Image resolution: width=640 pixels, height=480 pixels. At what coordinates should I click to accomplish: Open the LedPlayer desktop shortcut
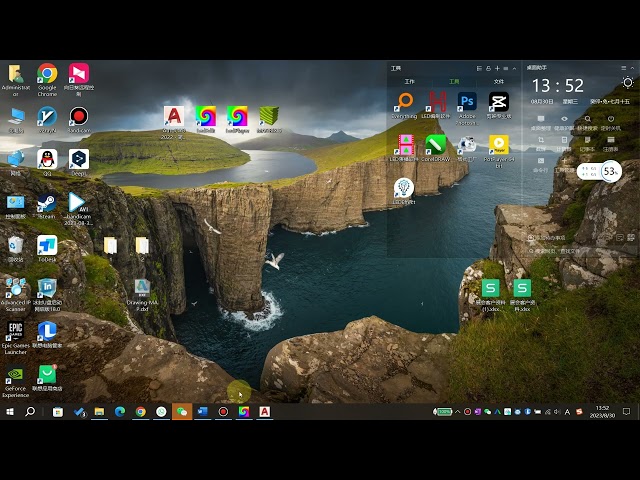(x=237, y=116)
